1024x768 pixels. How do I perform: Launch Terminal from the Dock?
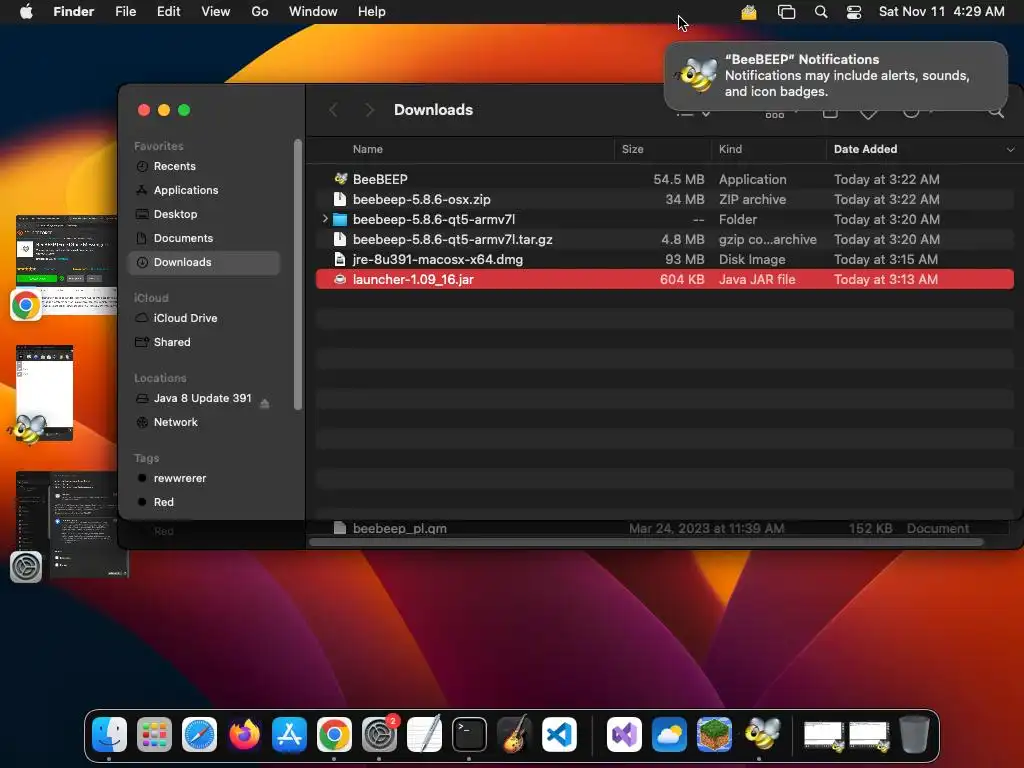coord(470,735)
